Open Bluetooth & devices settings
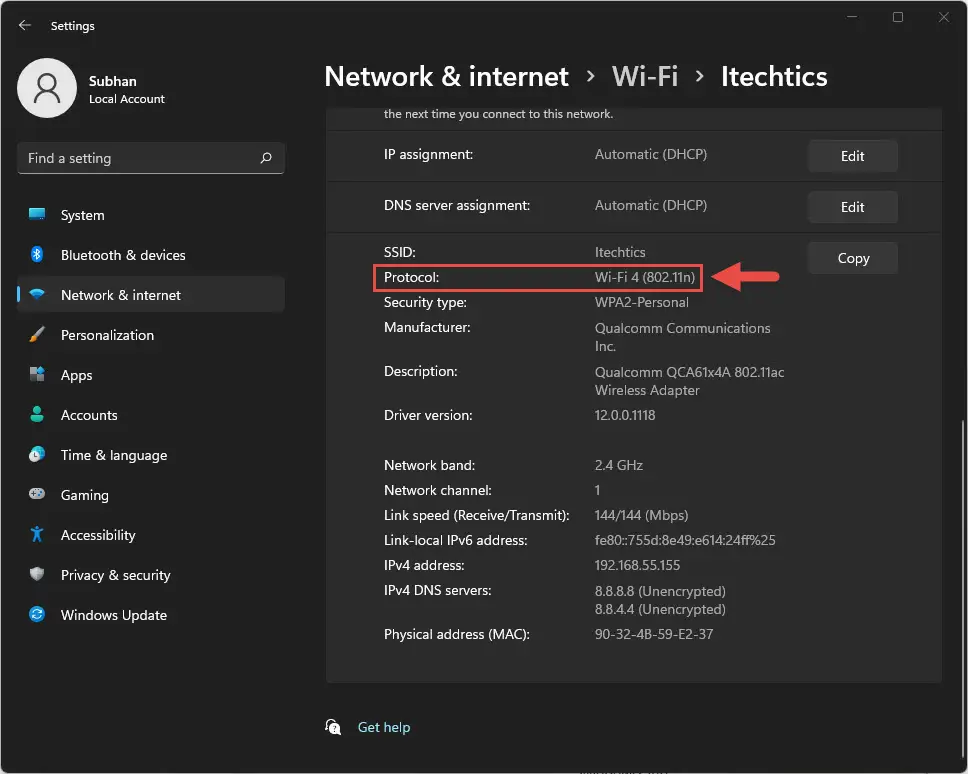Screen dimensions: 968x774 pos(122,255)
